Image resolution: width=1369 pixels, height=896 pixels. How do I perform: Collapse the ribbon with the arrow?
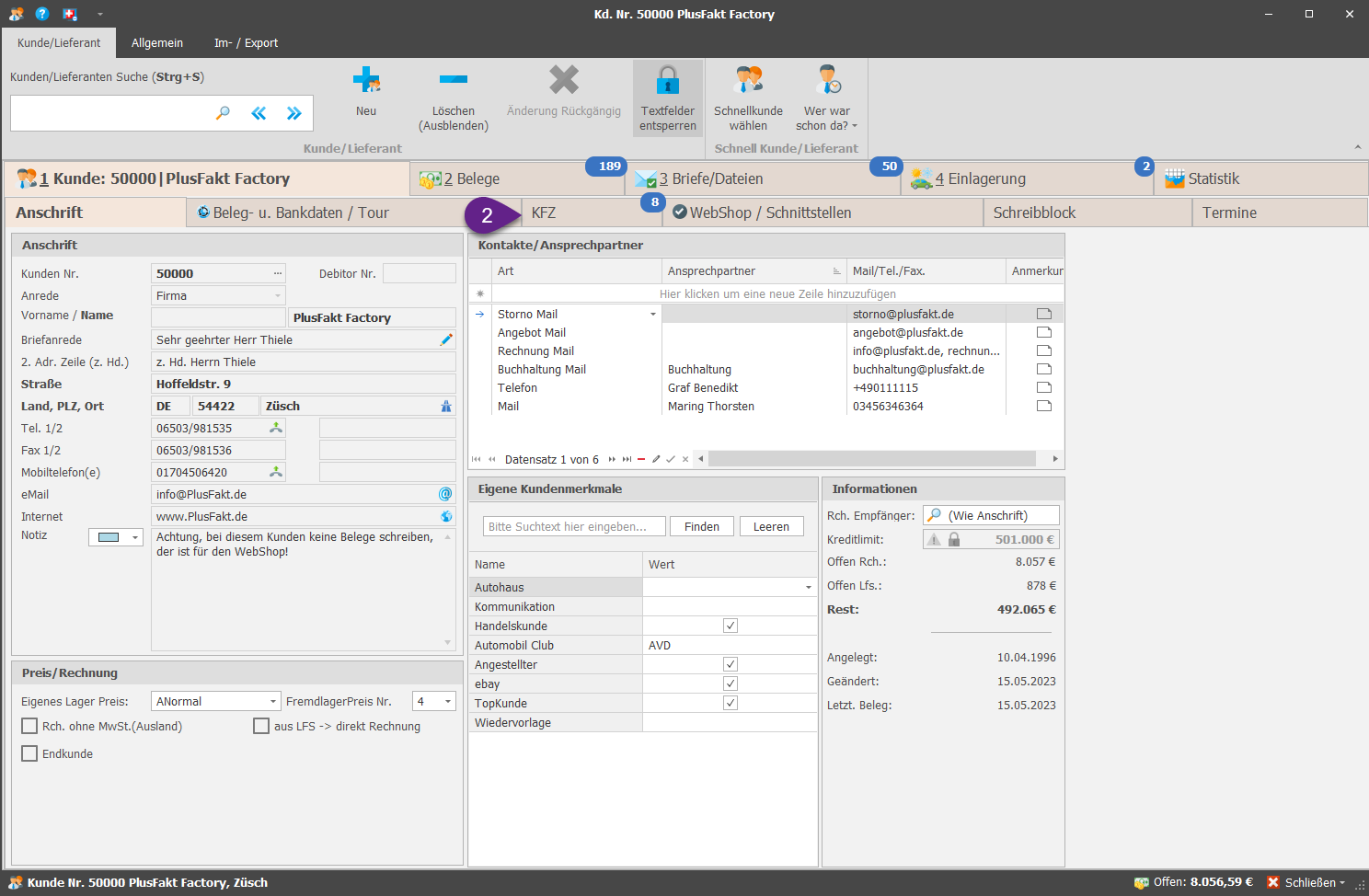1358,147
